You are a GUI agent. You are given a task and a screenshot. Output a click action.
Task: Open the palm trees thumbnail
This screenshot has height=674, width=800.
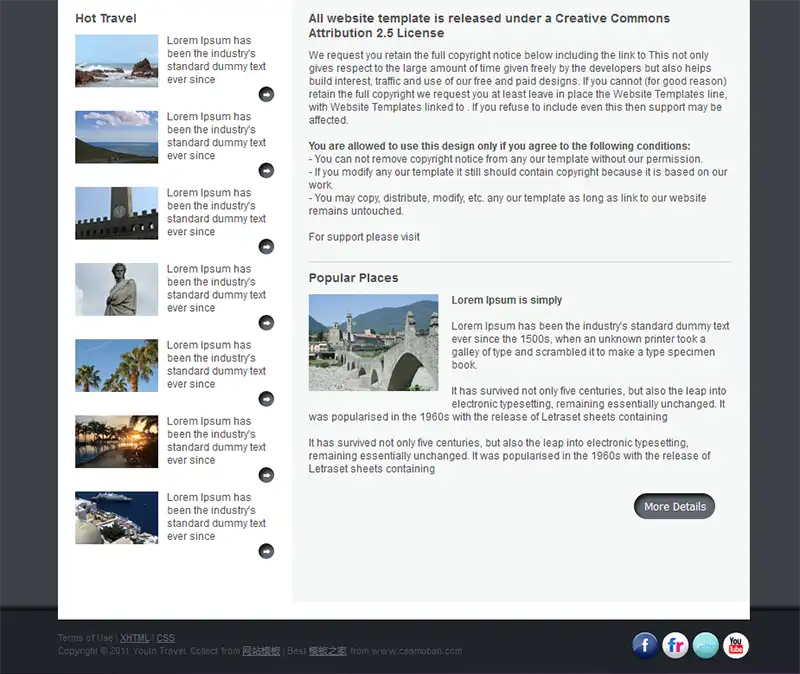tap(116, 365)
